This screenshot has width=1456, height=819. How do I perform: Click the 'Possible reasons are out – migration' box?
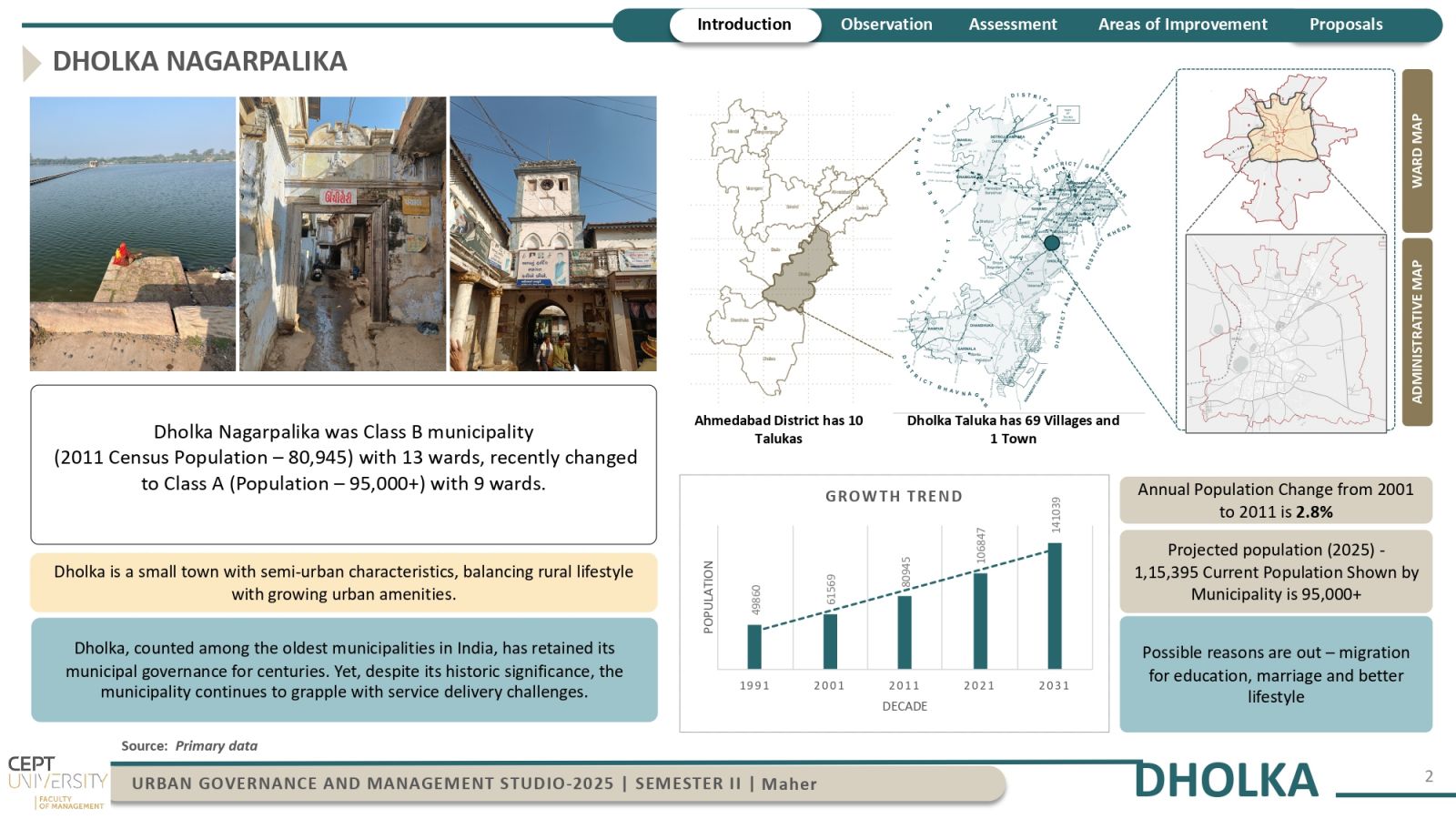coord(1276,674)
